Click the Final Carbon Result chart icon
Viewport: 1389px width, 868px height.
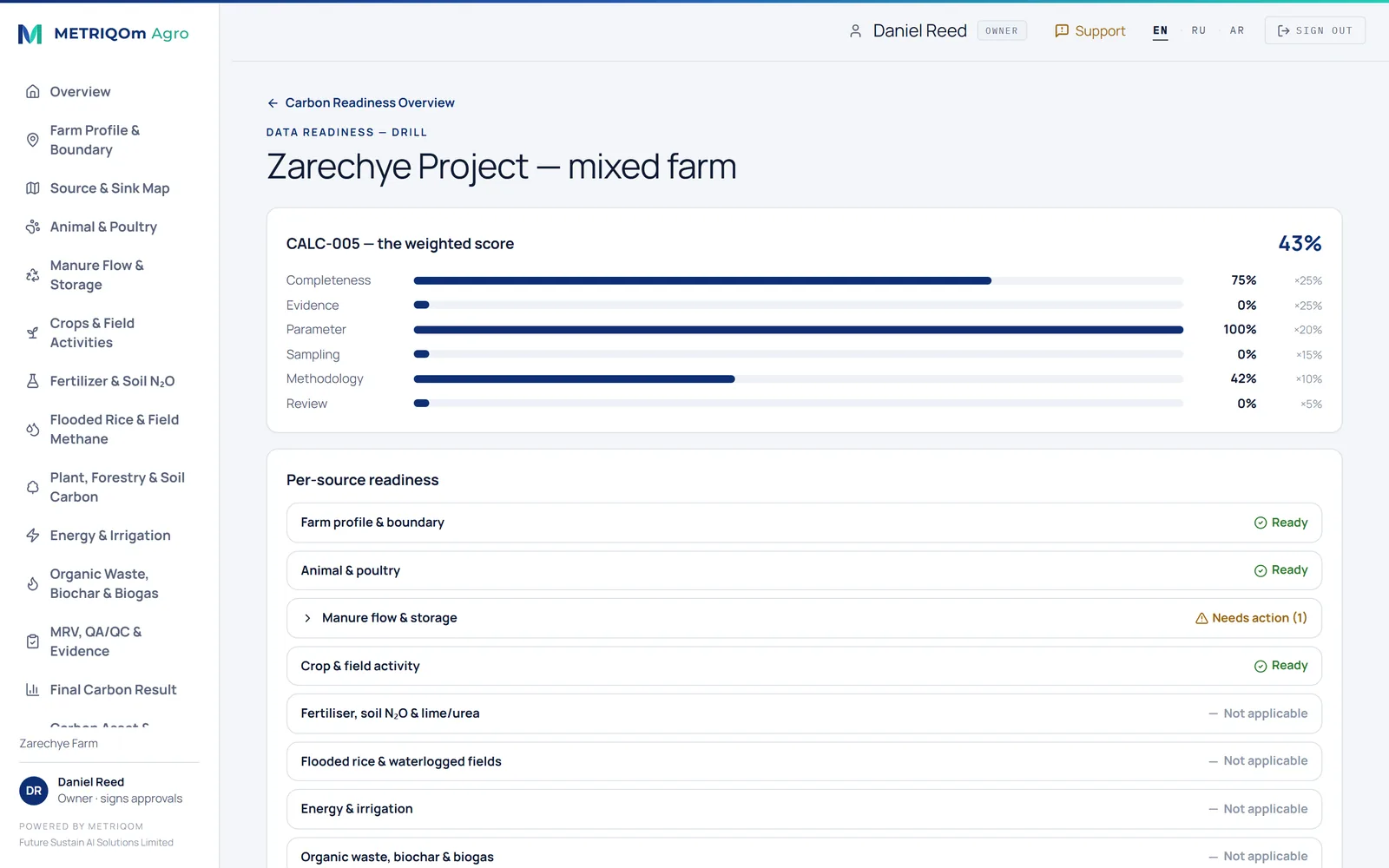coord(33,690)
